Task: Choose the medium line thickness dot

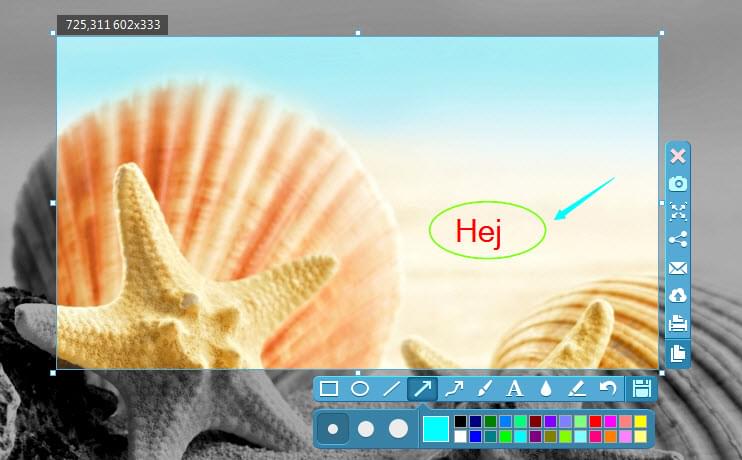Action: [365, 429]
